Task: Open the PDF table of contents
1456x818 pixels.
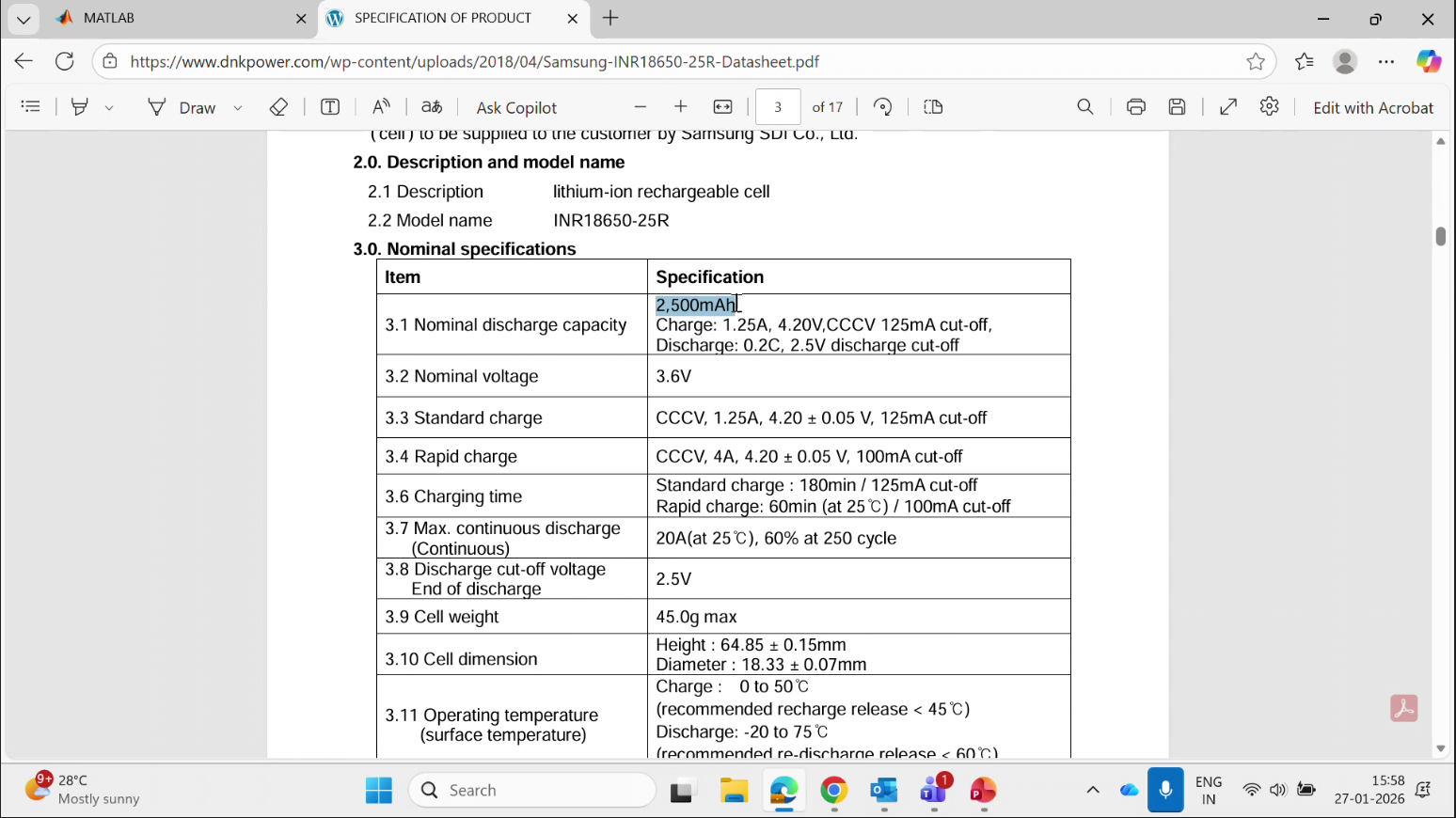Action: (30, 107)
